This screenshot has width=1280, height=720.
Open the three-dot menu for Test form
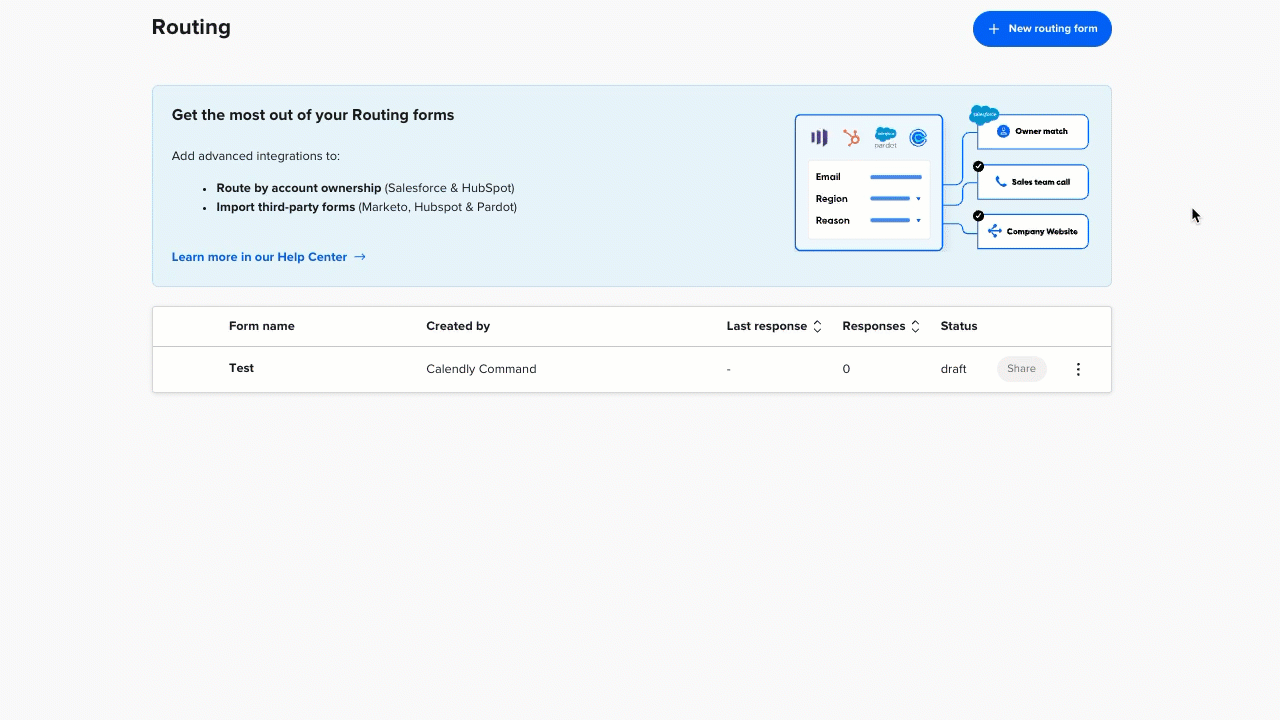coord(1078,369)
